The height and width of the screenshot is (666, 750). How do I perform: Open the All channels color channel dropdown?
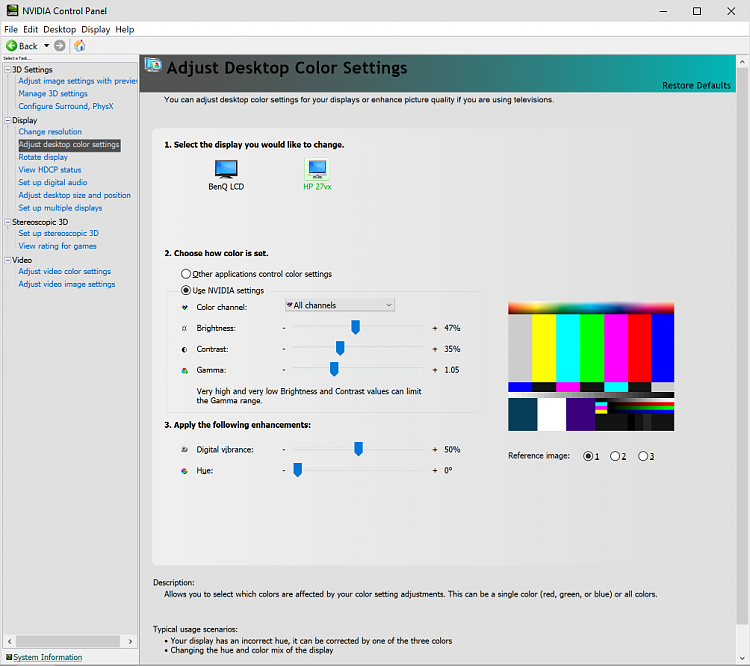(340, 305)
